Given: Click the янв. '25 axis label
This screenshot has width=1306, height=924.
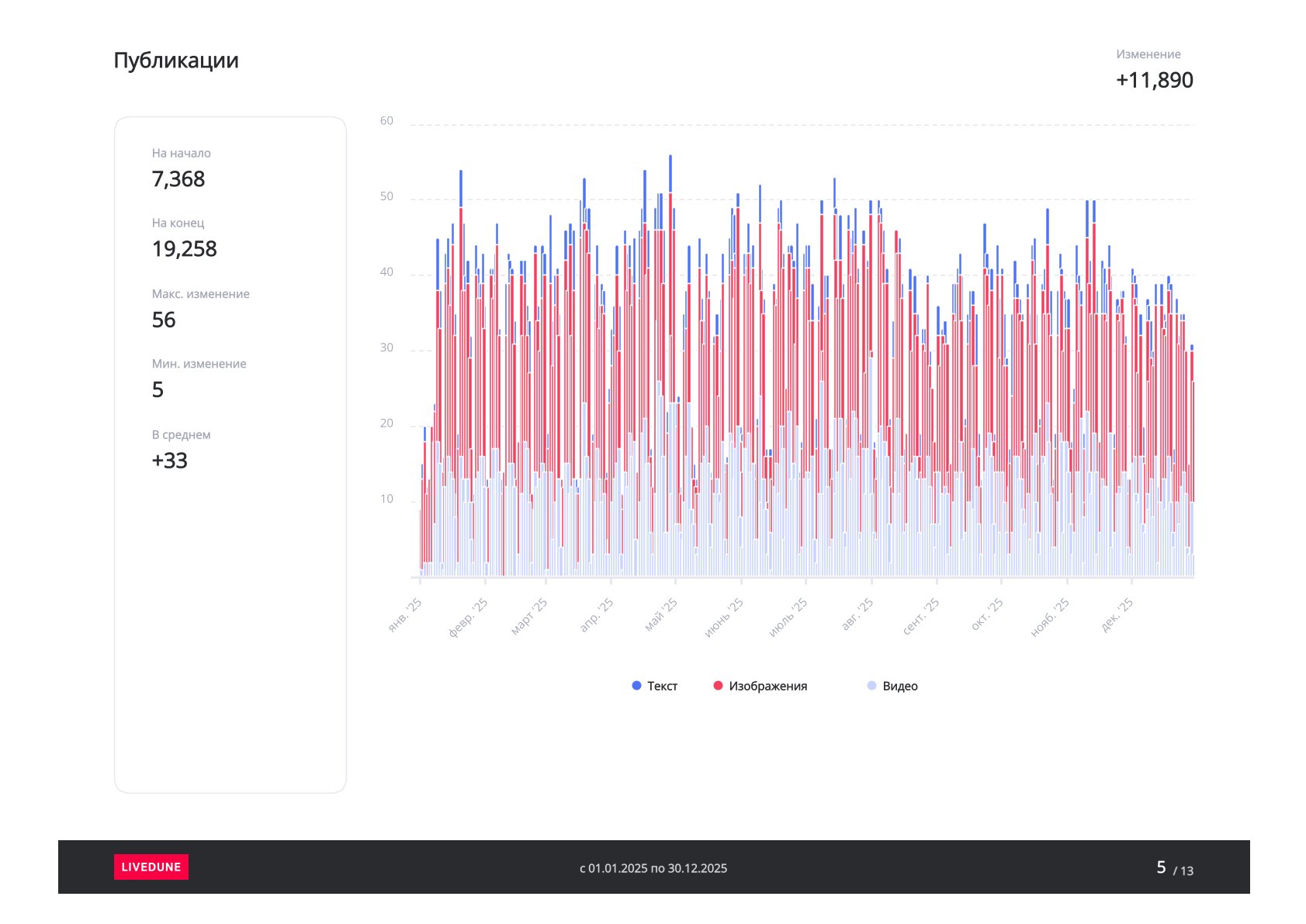Looking at the screenshot, I should [x=406, y=614].
